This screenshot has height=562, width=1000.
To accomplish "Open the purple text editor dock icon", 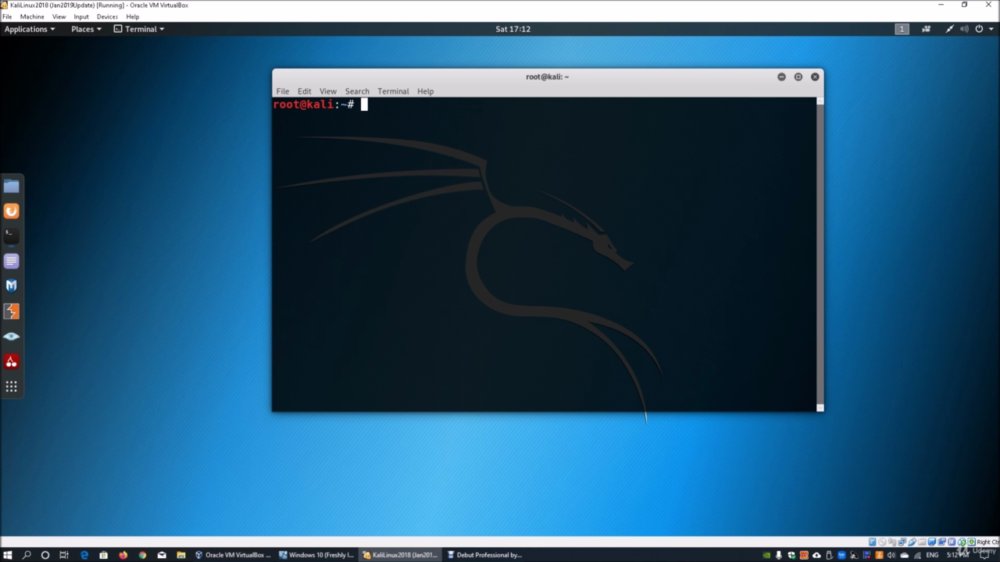I will [11, 261].
